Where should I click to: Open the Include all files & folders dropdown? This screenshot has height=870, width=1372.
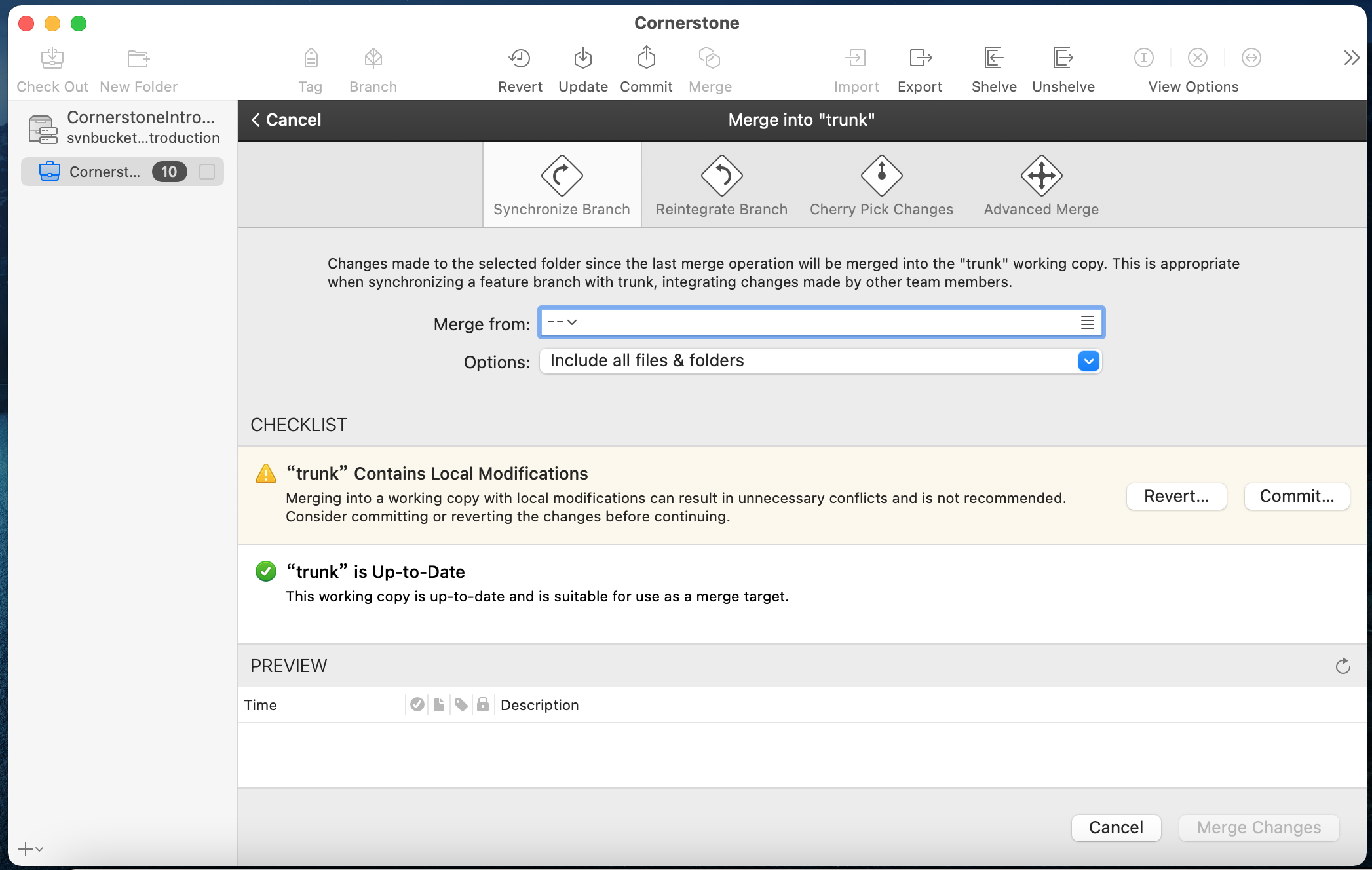[x=820, y=361]
